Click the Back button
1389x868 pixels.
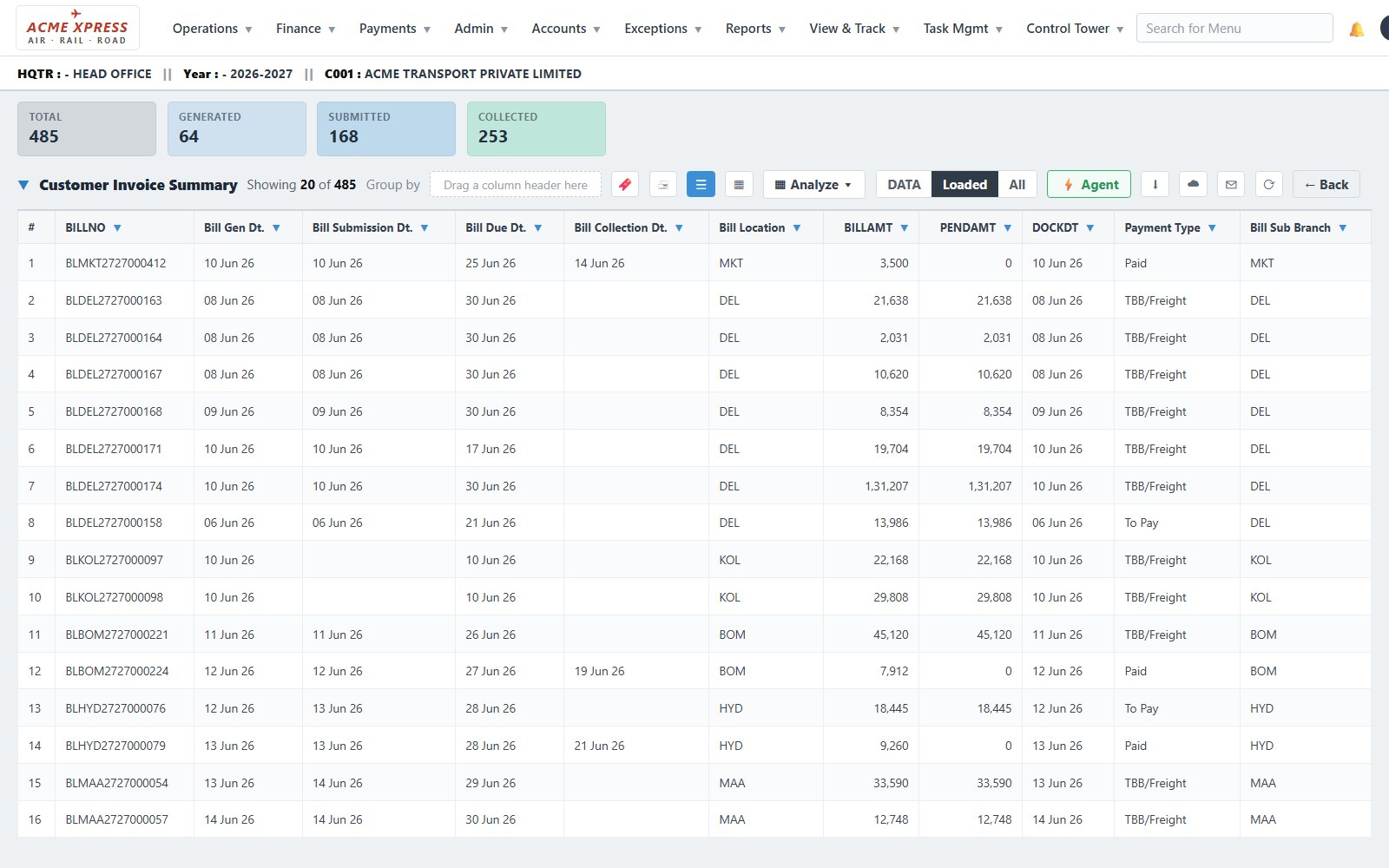coord(1326,185)
